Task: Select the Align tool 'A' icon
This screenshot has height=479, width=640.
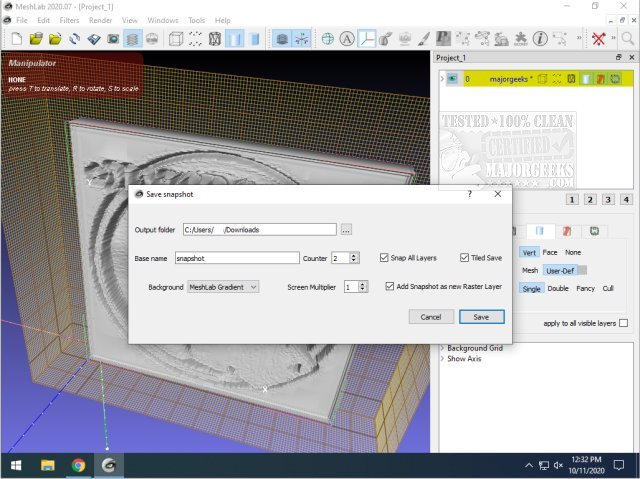Action: coord(347,39)
